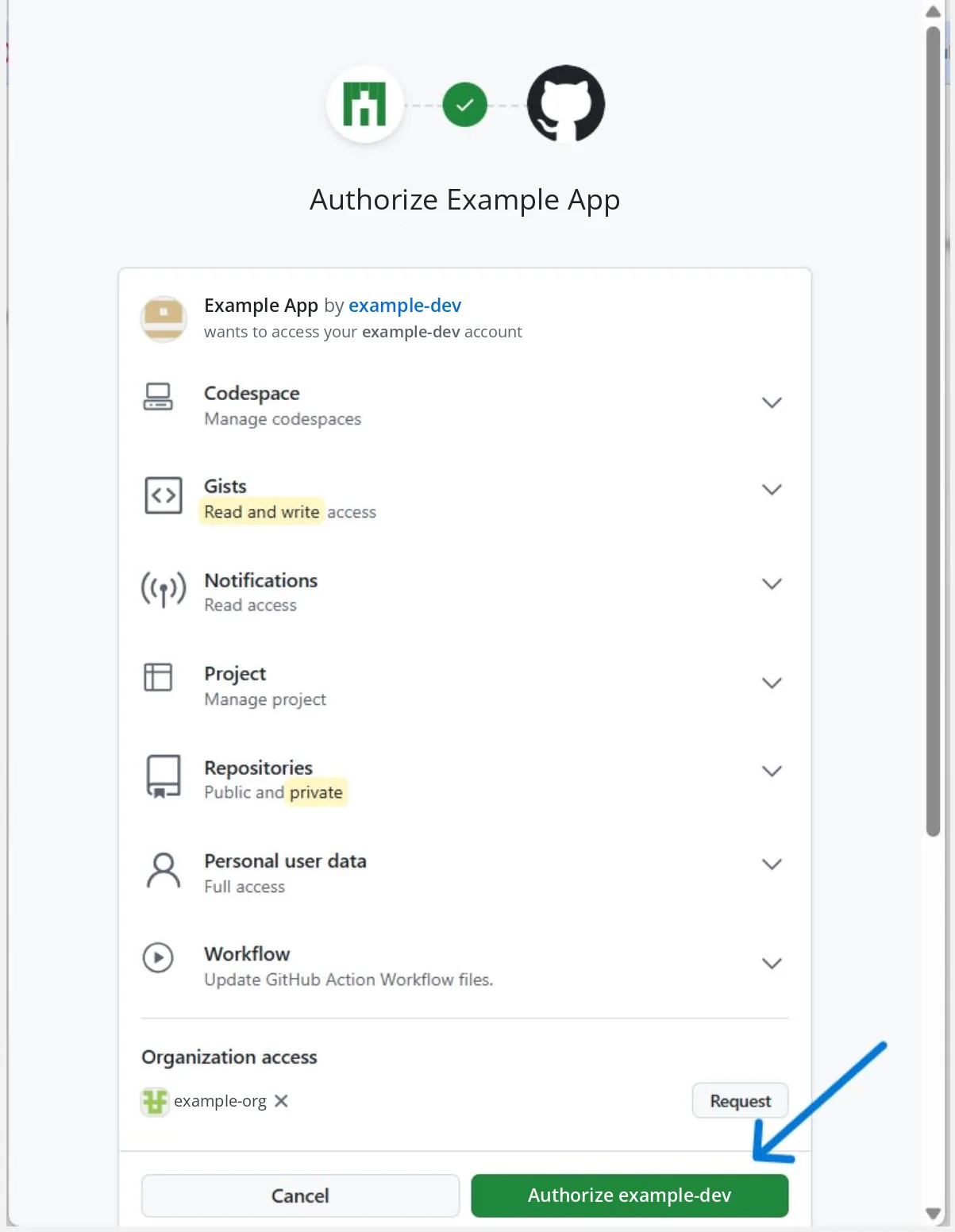
Task: Click the 'Gists' permission title
Action: coord(225,487)
